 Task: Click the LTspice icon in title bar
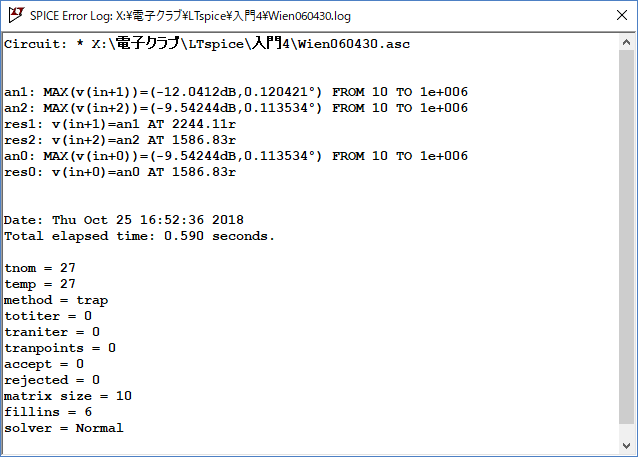tap(16, 15)
